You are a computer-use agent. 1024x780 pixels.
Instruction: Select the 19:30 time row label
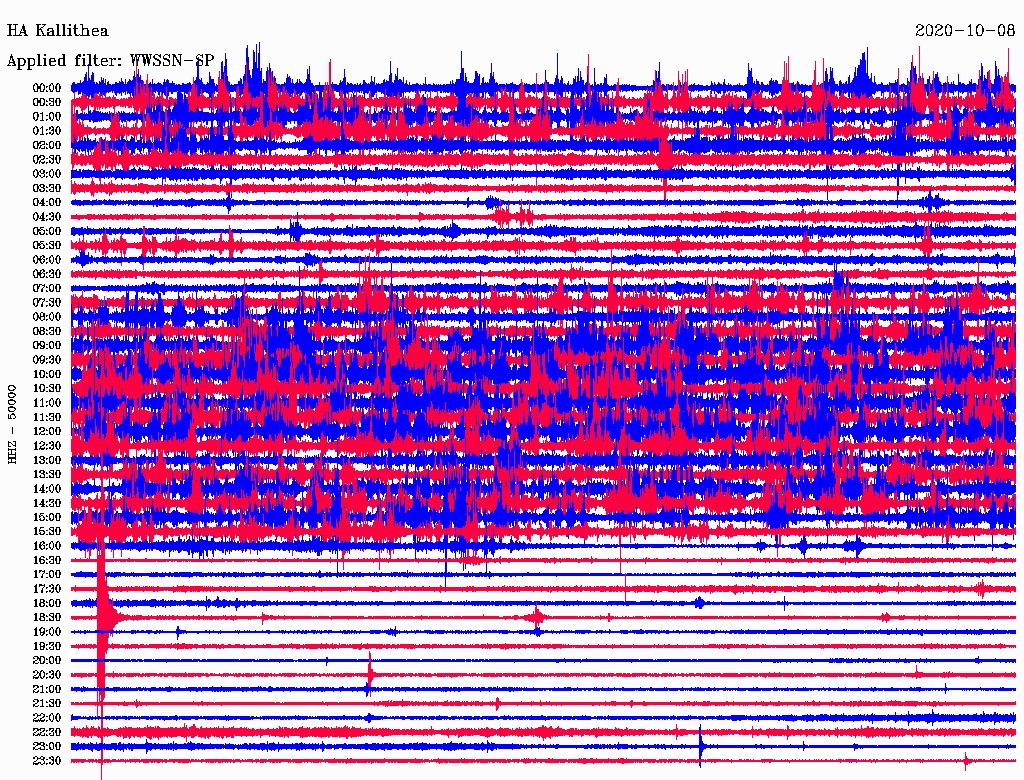click(47, 646)
